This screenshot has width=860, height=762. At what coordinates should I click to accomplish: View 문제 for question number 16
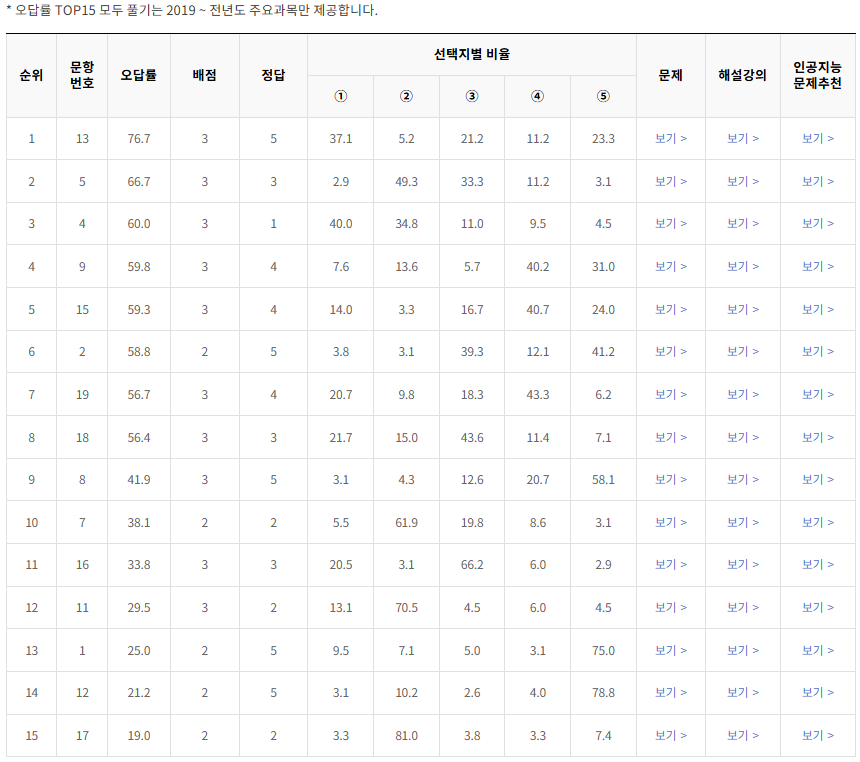click(669, 564)
